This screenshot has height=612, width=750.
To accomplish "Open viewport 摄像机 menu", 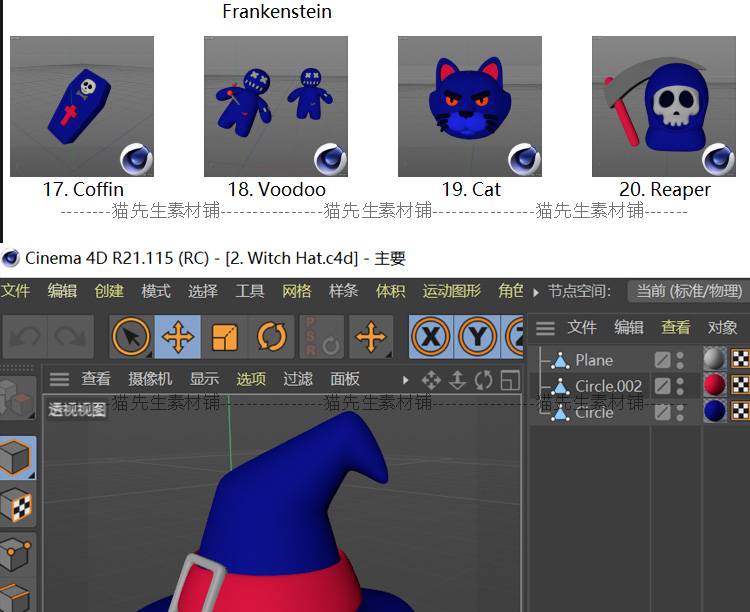I will (150, 379).
